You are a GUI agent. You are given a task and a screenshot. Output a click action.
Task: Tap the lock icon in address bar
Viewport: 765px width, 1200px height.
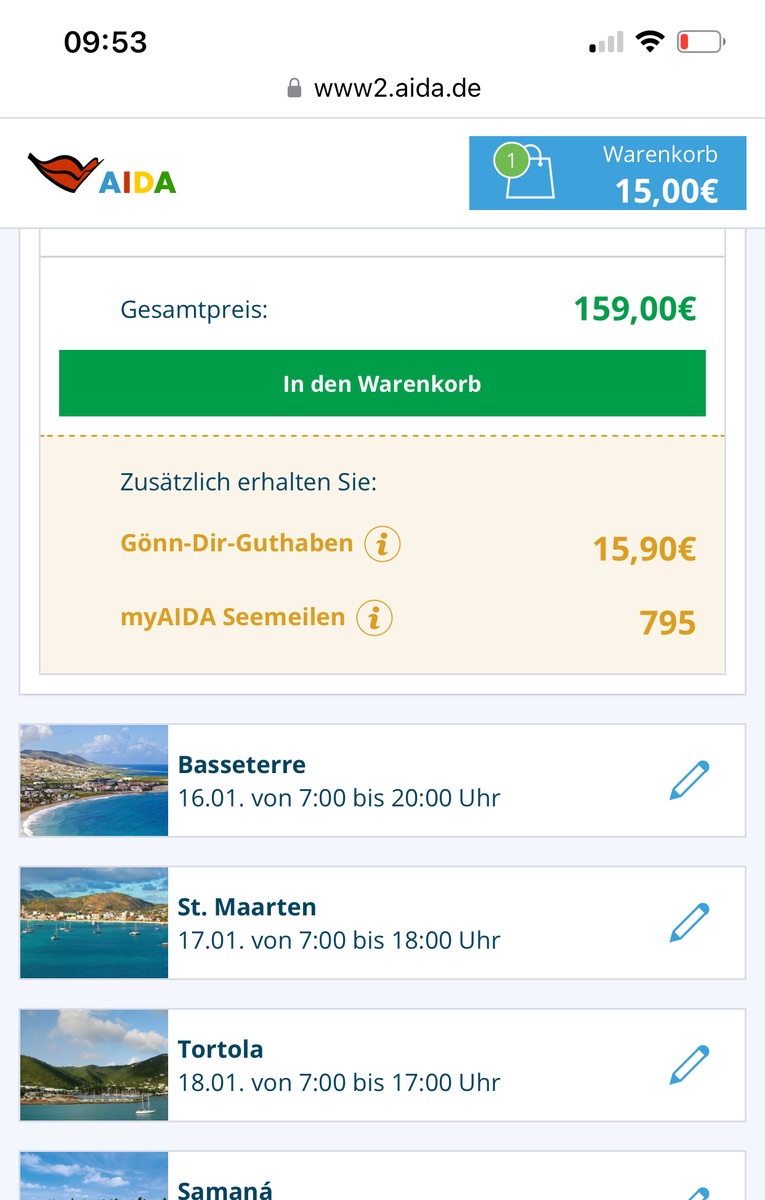pos(294,88)
